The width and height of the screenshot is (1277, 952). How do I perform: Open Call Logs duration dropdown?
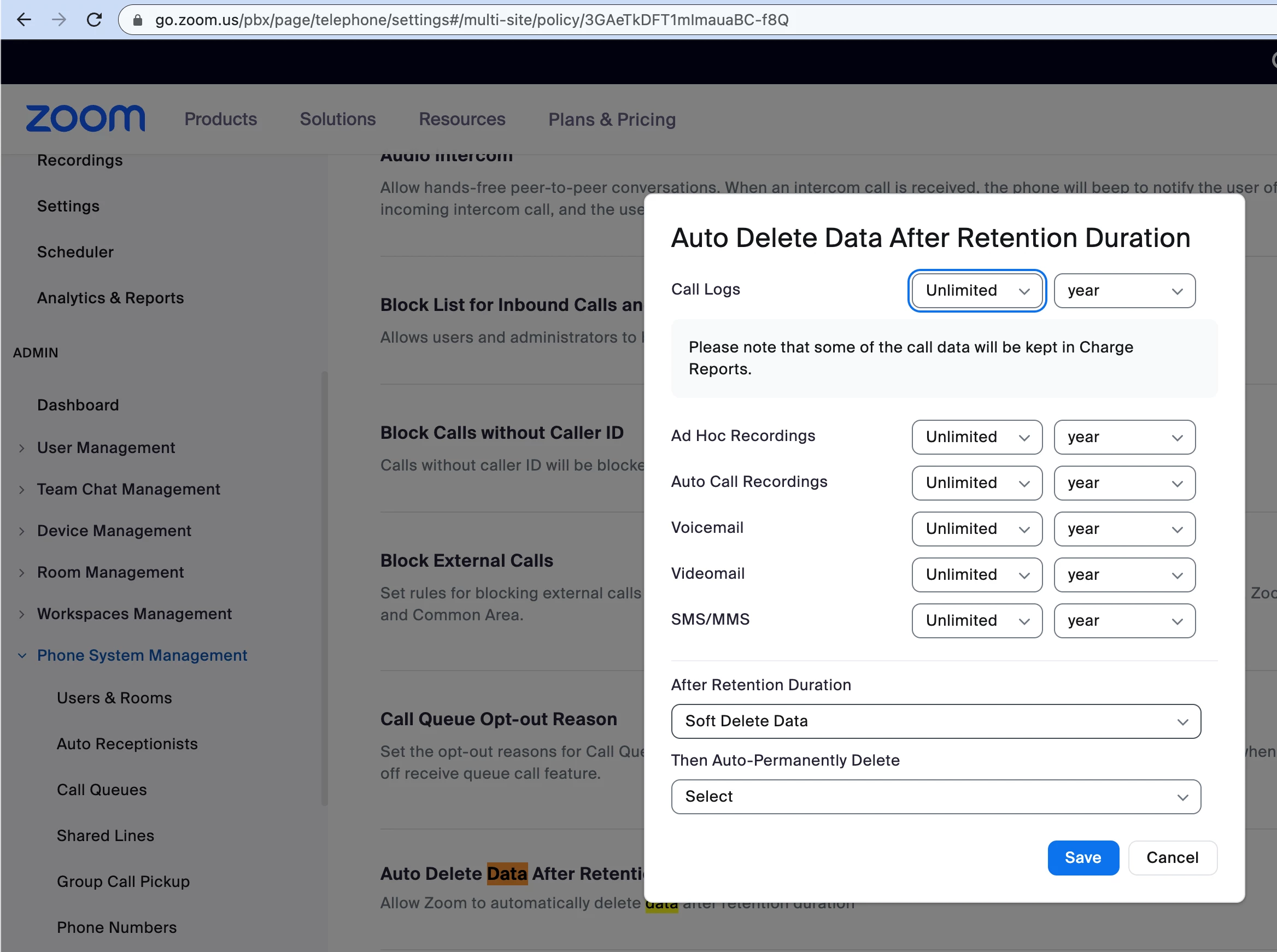pyautogui.click(x=977, y=290)
